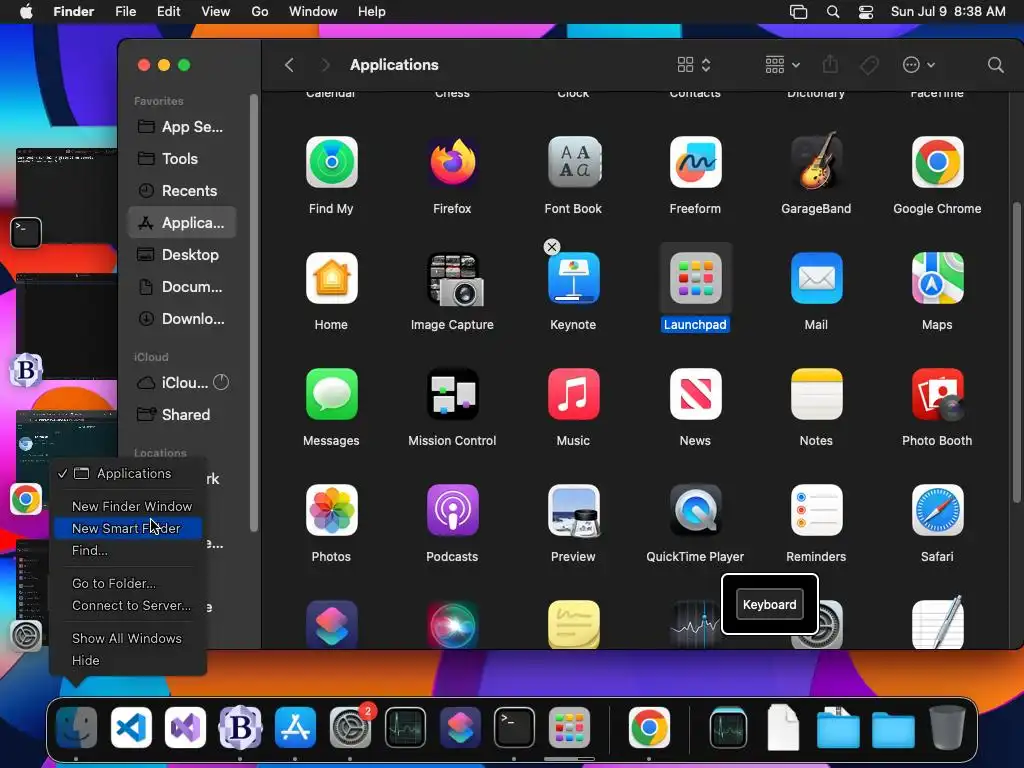Click the remove badge on Keynote

pyautogui.click(x=552, y=247)
